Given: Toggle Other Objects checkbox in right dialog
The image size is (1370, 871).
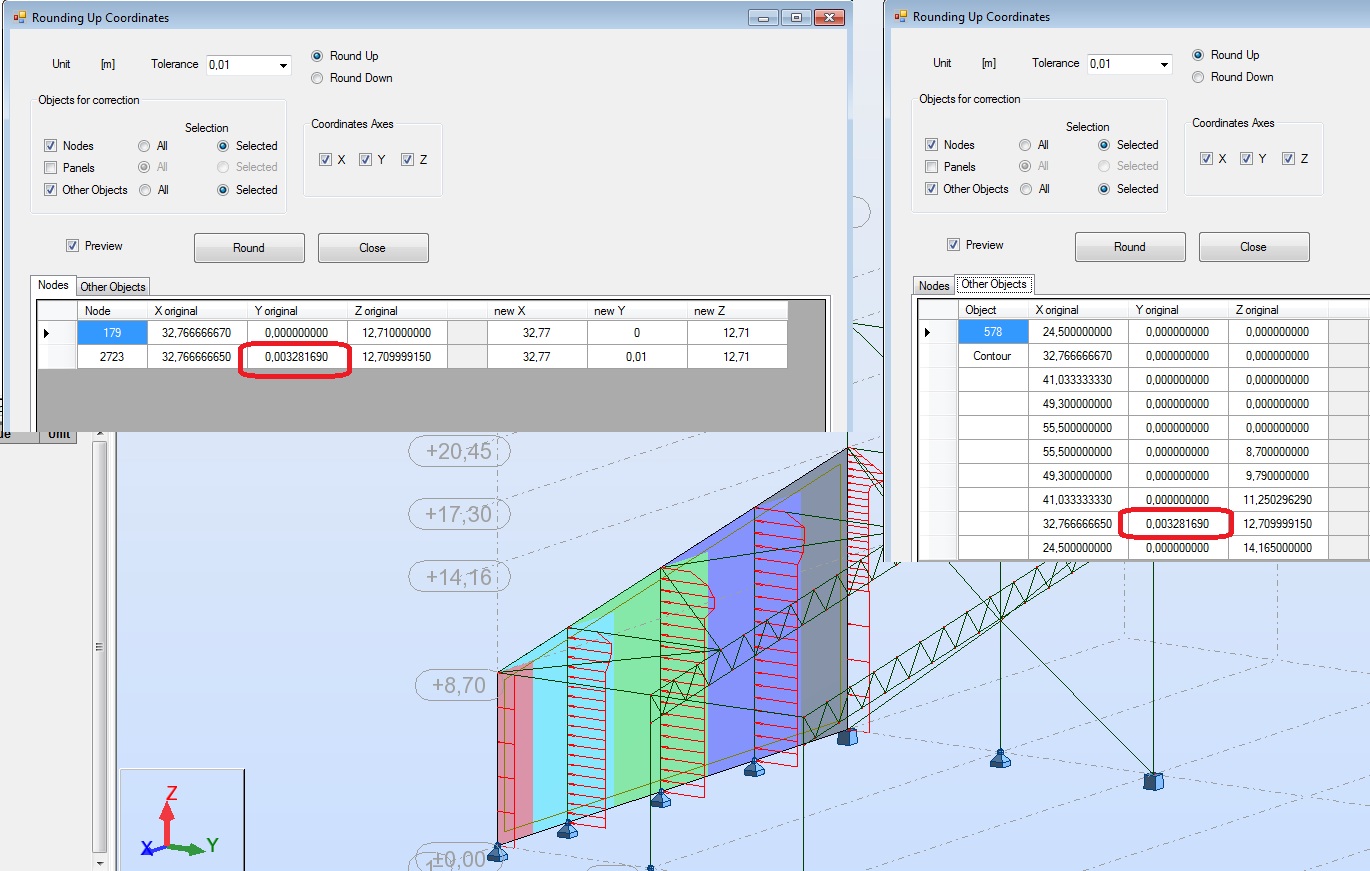Looking at the screenshot, I should (x=931, y=189).
